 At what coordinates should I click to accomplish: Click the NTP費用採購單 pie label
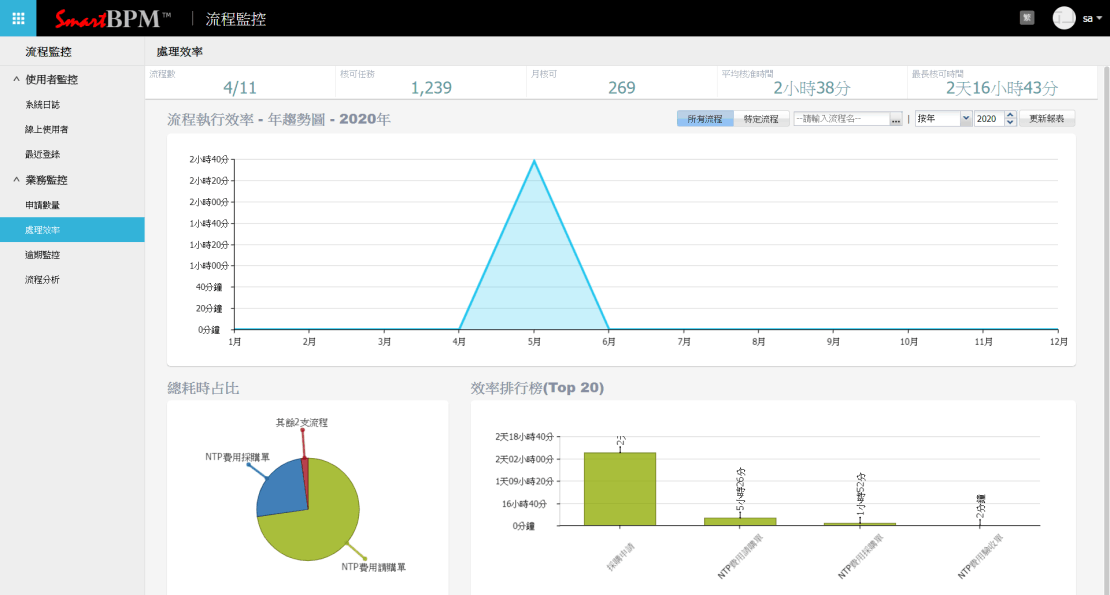[237, 457]
